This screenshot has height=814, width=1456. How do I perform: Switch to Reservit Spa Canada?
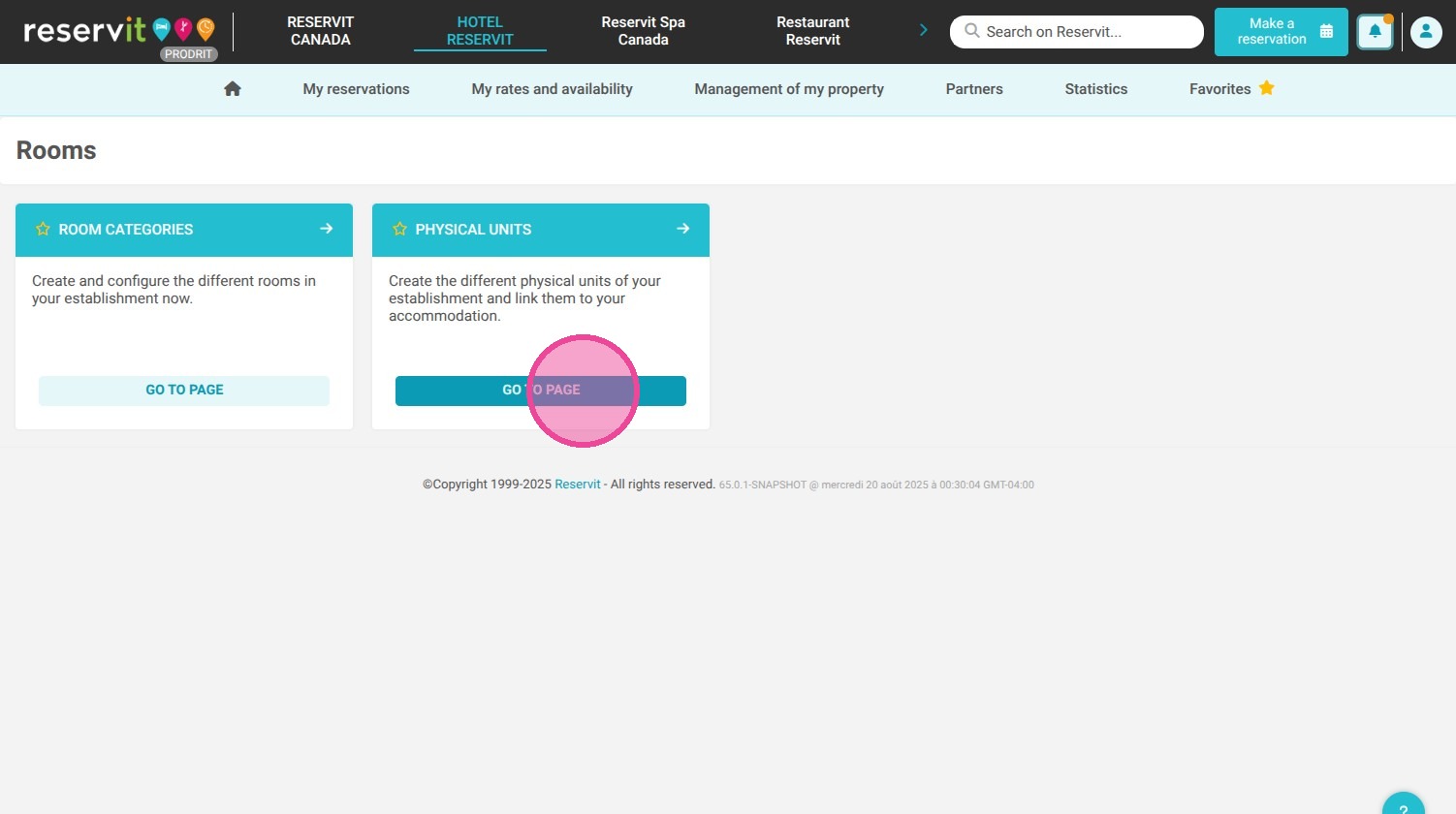644,31
